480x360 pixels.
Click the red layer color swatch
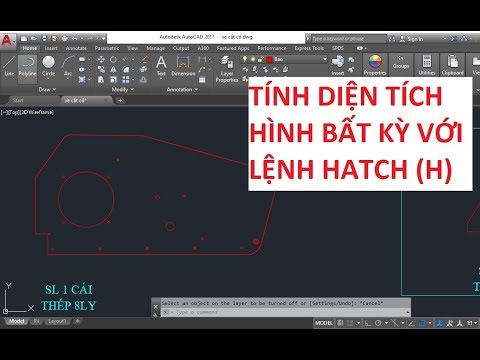pos(269,59)
